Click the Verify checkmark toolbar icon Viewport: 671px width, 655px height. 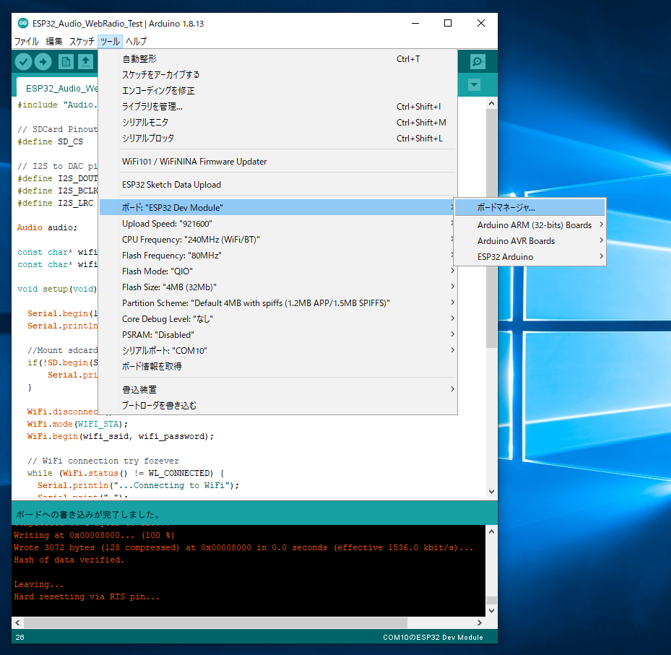24,62
